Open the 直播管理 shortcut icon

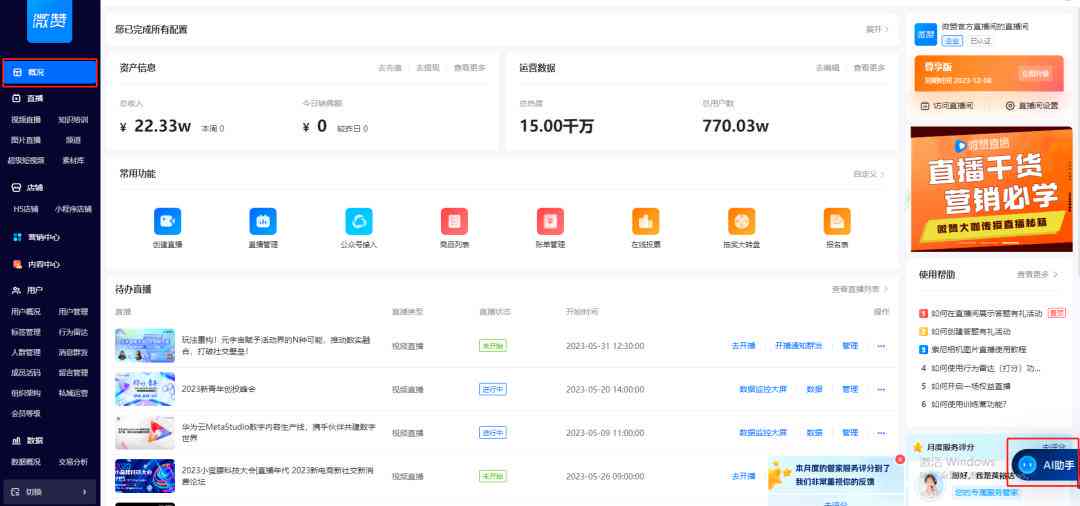(263, 222)
